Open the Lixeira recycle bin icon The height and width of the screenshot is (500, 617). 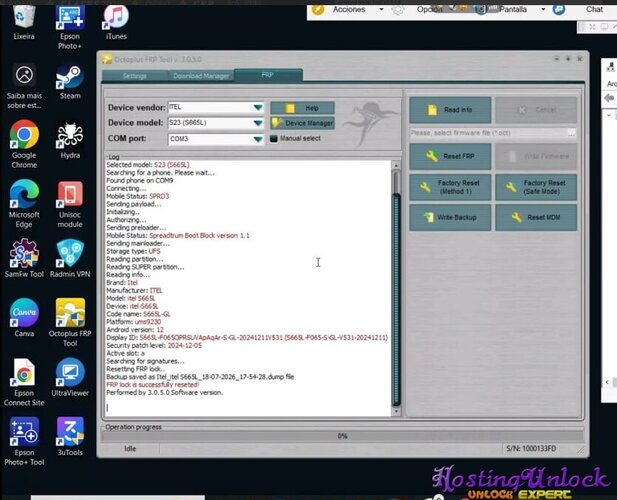[24, 22]
